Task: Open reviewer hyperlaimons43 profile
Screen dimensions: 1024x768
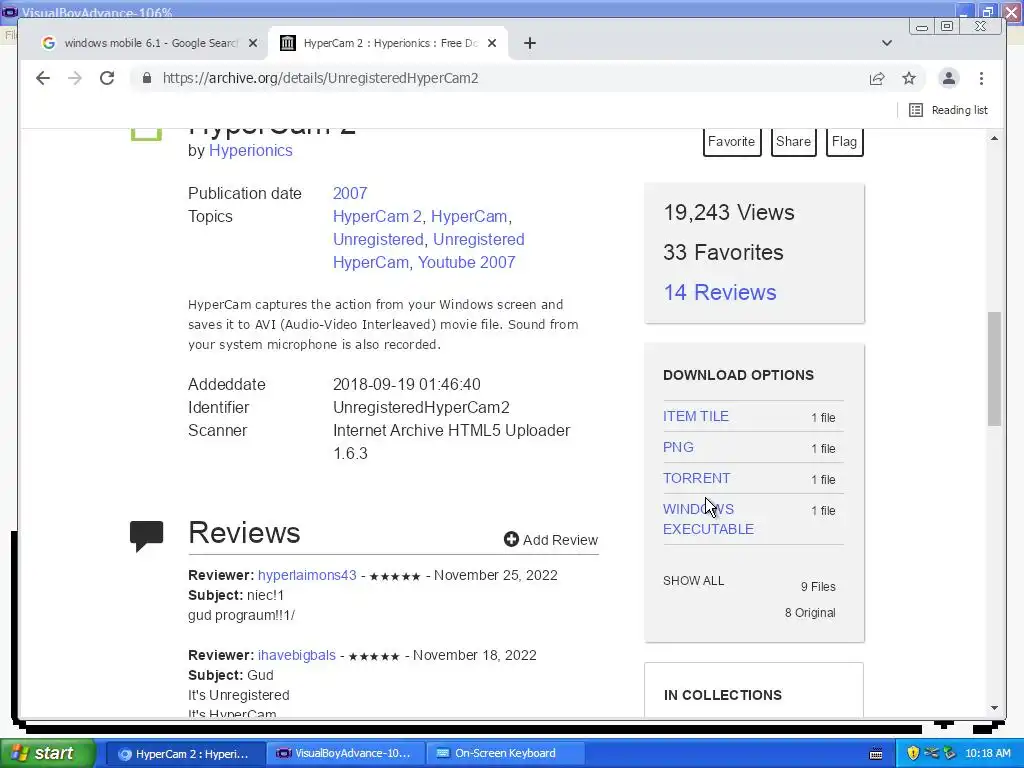Action: click(307, 575)
